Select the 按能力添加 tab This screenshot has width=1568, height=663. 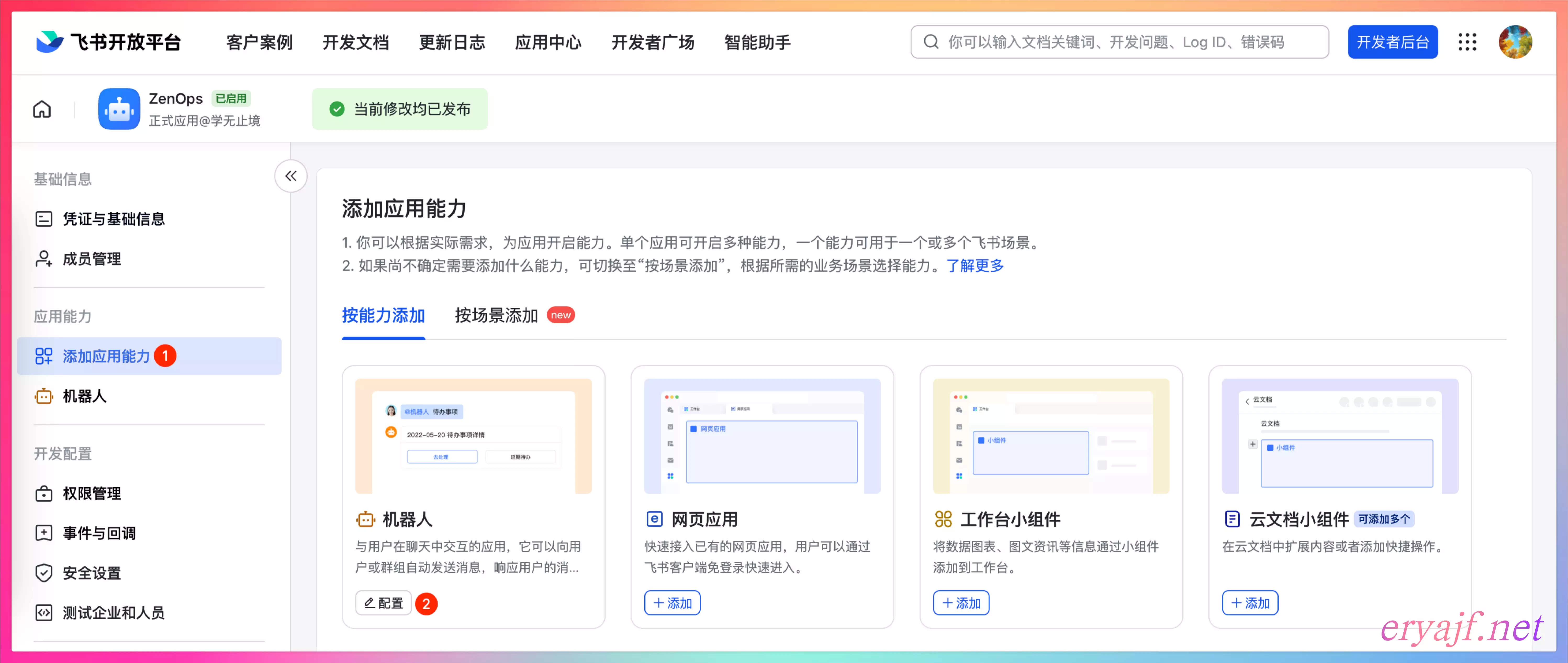click(383, 315)
